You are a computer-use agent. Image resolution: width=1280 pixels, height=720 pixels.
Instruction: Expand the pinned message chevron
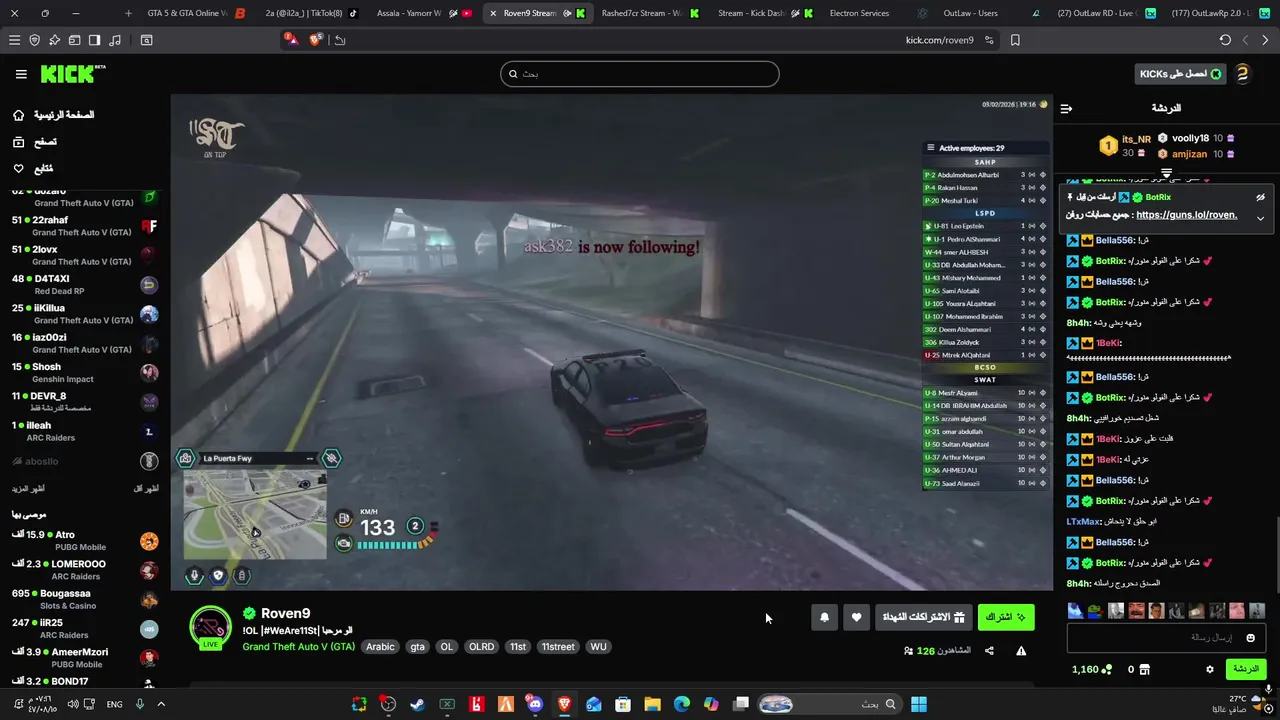click(x=1260, y=218)
